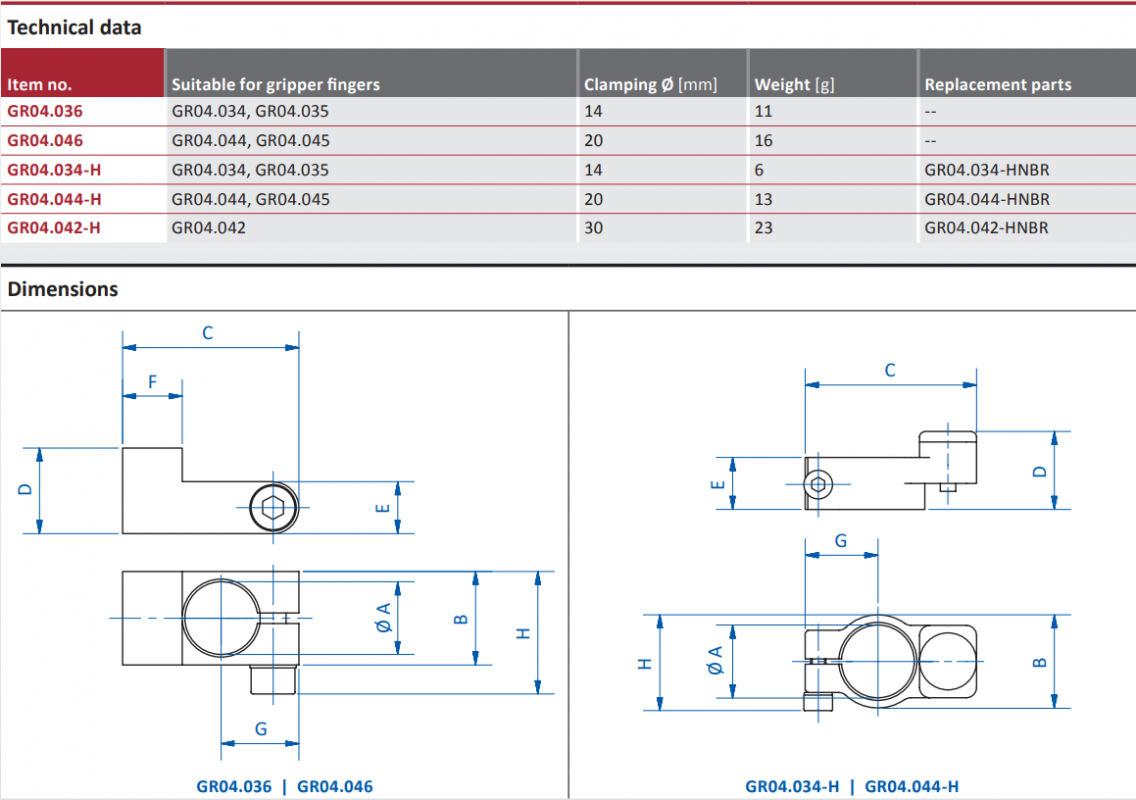The height and width of the screenshot is (800, 1136).
Task: Select replacement part GR04.044-HNBR
Action: coord(987,199)
